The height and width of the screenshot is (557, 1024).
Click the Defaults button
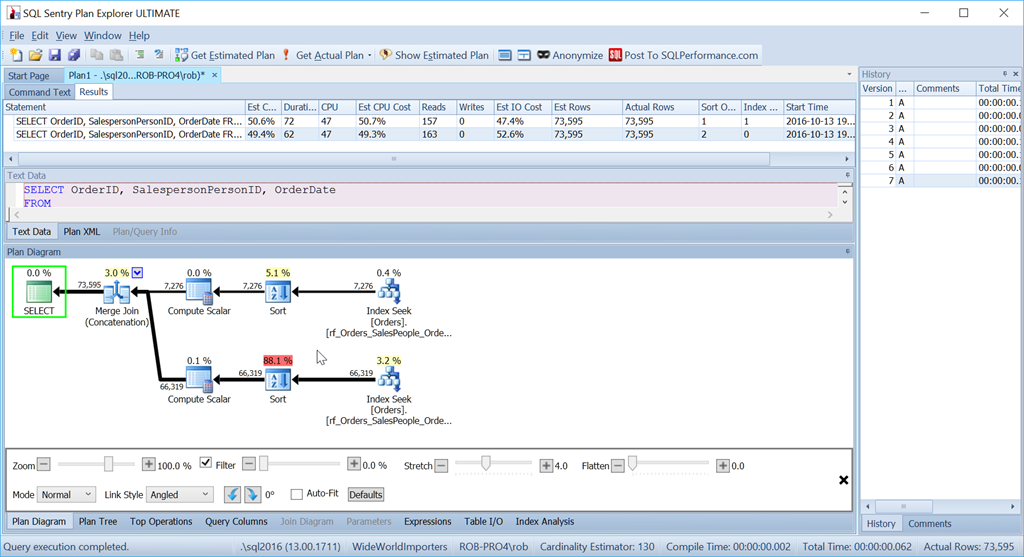tap(366, 494)
